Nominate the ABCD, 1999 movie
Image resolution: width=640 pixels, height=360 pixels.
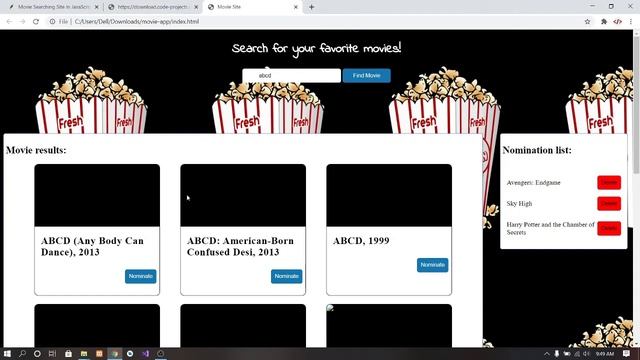[x=433, y=265]
